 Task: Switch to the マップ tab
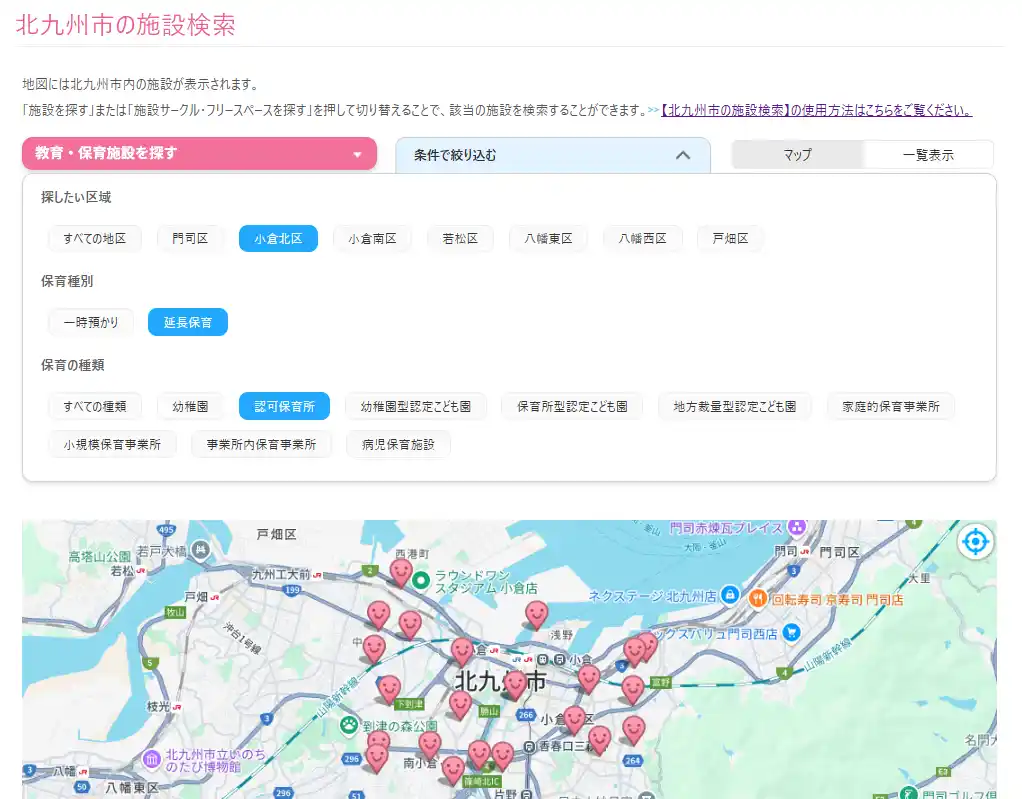coord(798,155)
